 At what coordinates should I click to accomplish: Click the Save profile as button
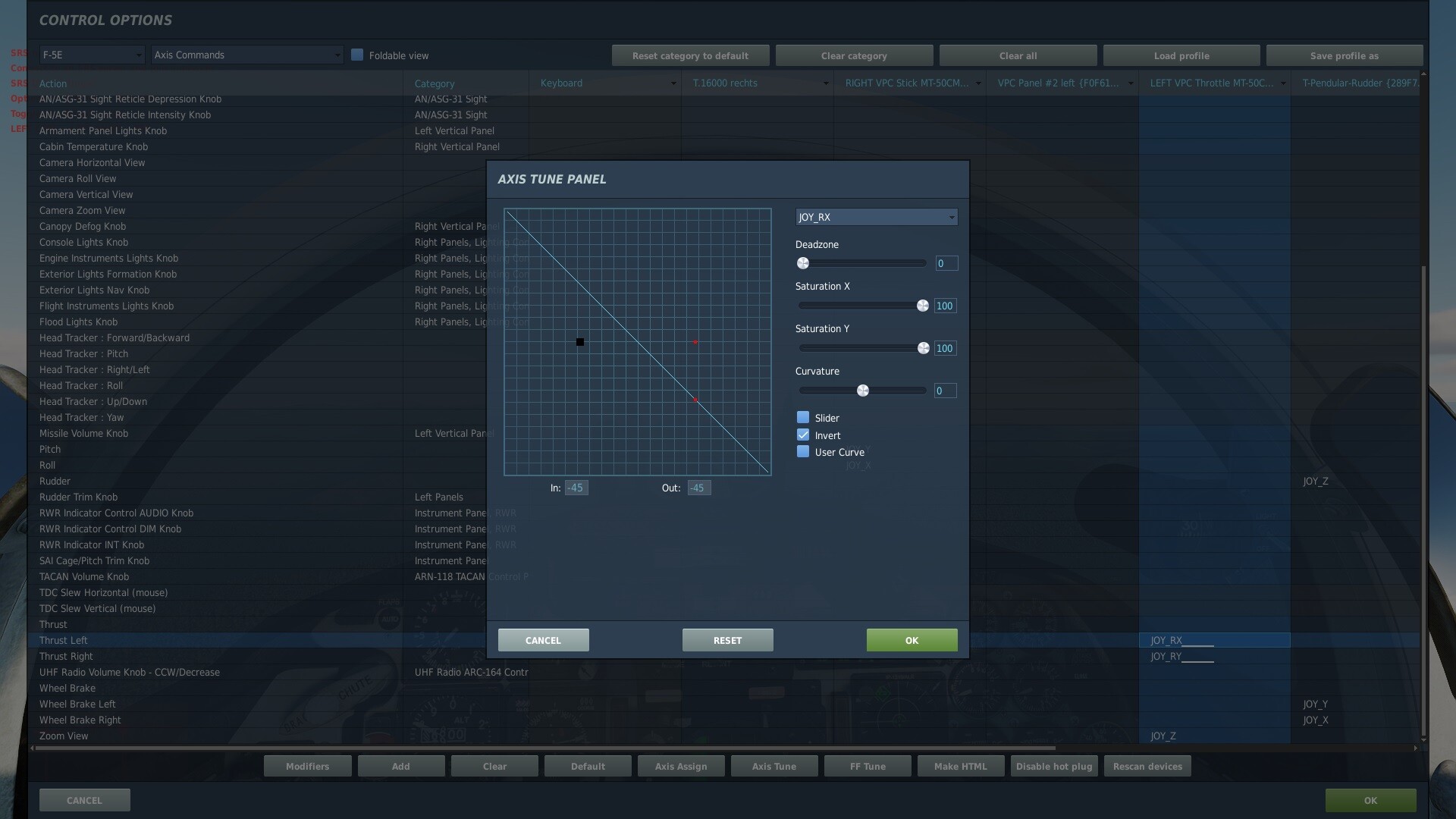[x=1344, y=55]
